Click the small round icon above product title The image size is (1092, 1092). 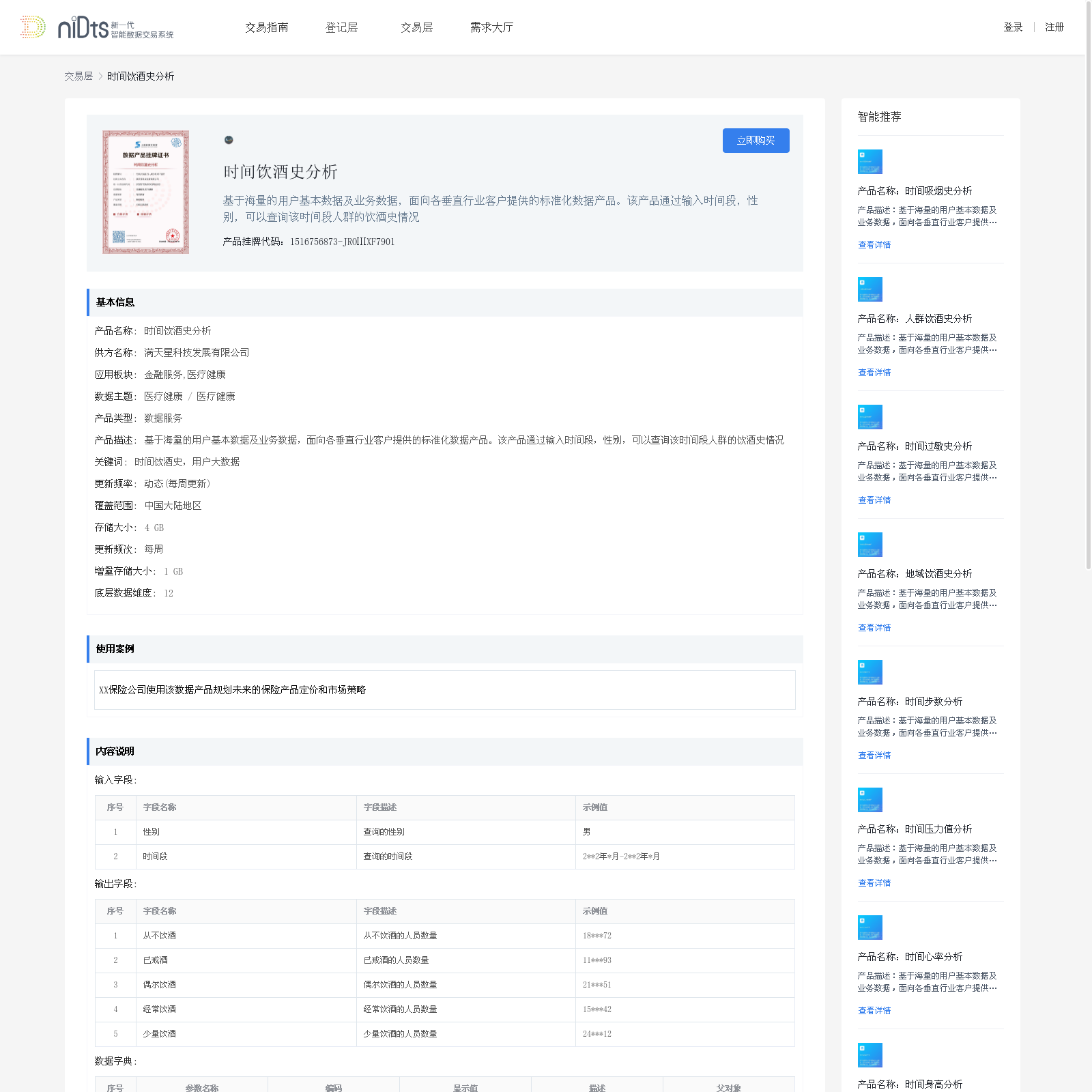click(229, 140)
